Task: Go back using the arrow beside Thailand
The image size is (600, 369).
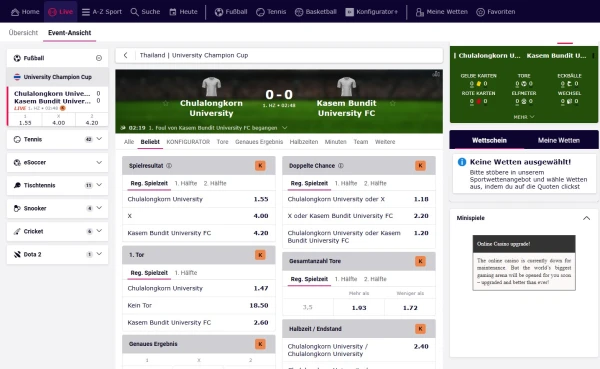Action: tap(126, 55)
